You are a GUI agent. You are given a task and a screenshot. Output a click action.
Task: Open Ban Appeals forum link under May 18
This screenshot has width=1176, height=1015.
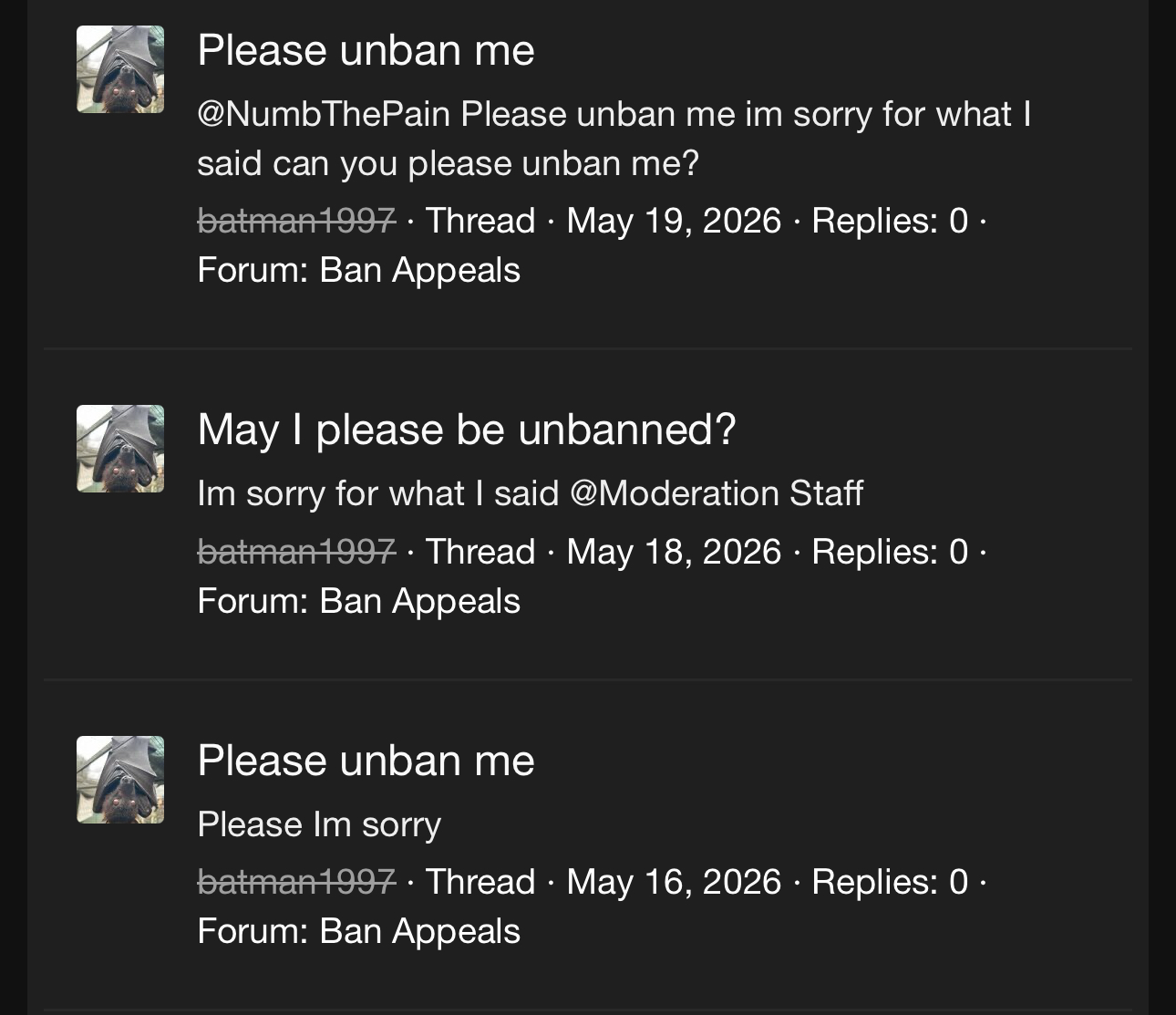coord(419,602)
